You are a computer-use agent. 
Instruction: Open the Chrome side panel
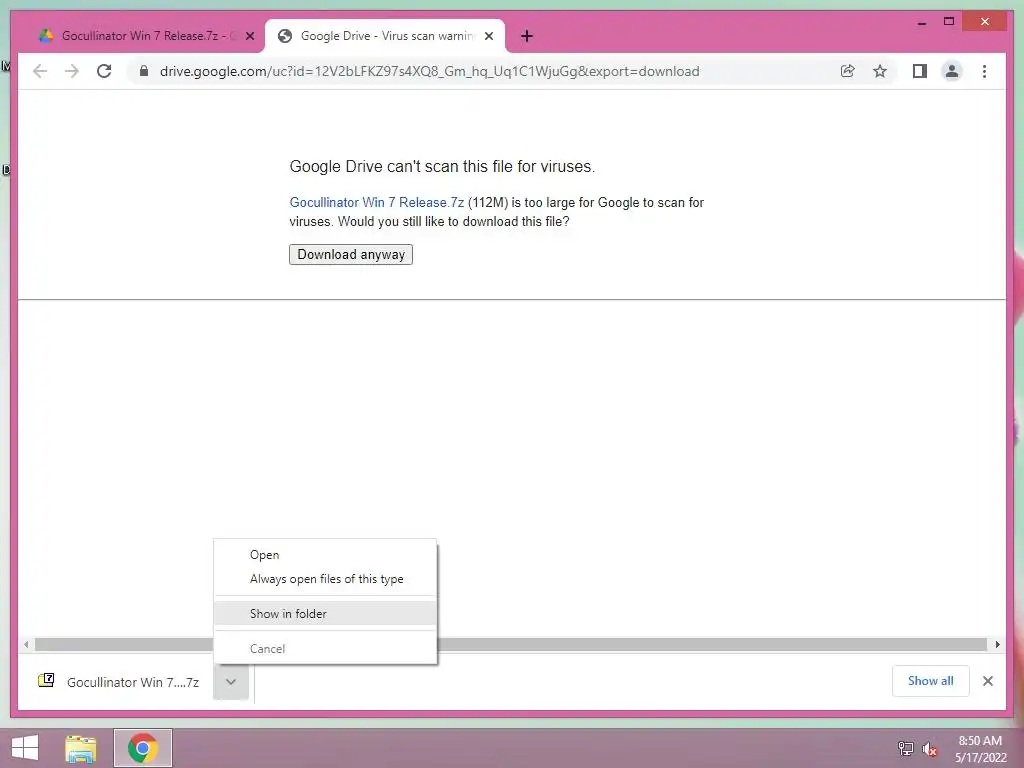coord(920,71)
